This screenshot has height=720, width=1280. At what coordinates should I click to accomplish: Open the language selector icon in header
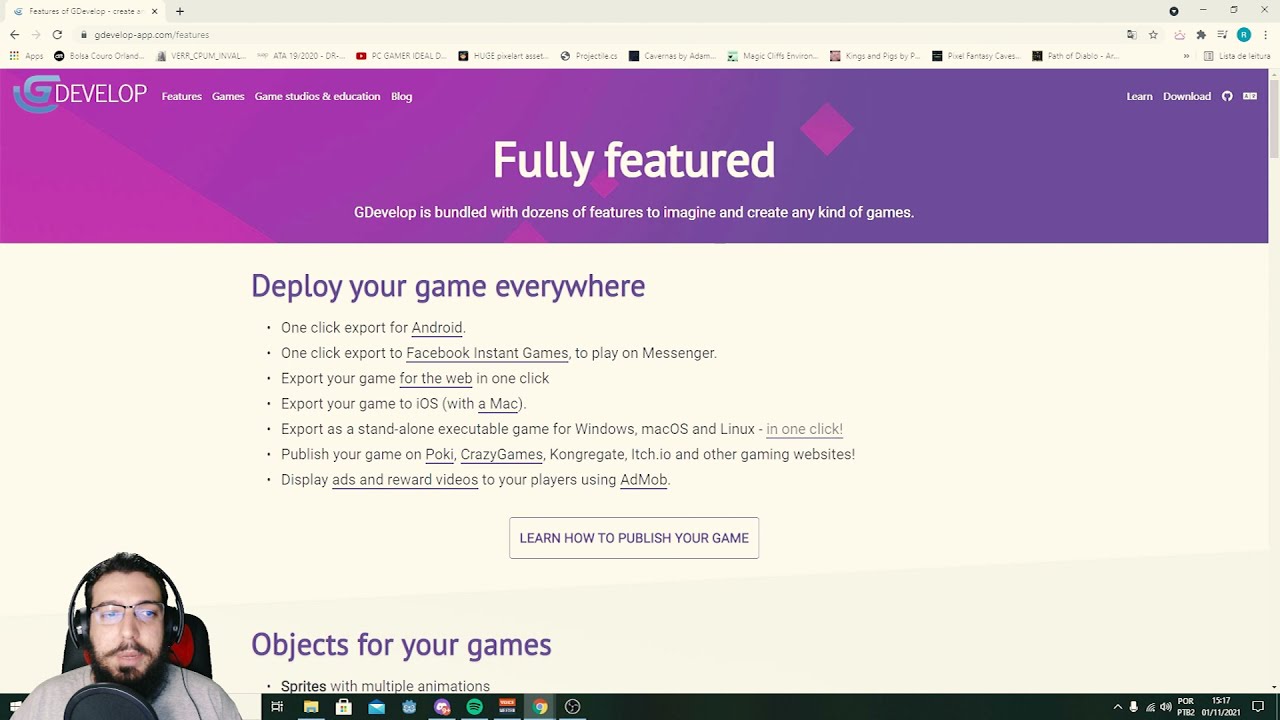tap(1250, 96)
